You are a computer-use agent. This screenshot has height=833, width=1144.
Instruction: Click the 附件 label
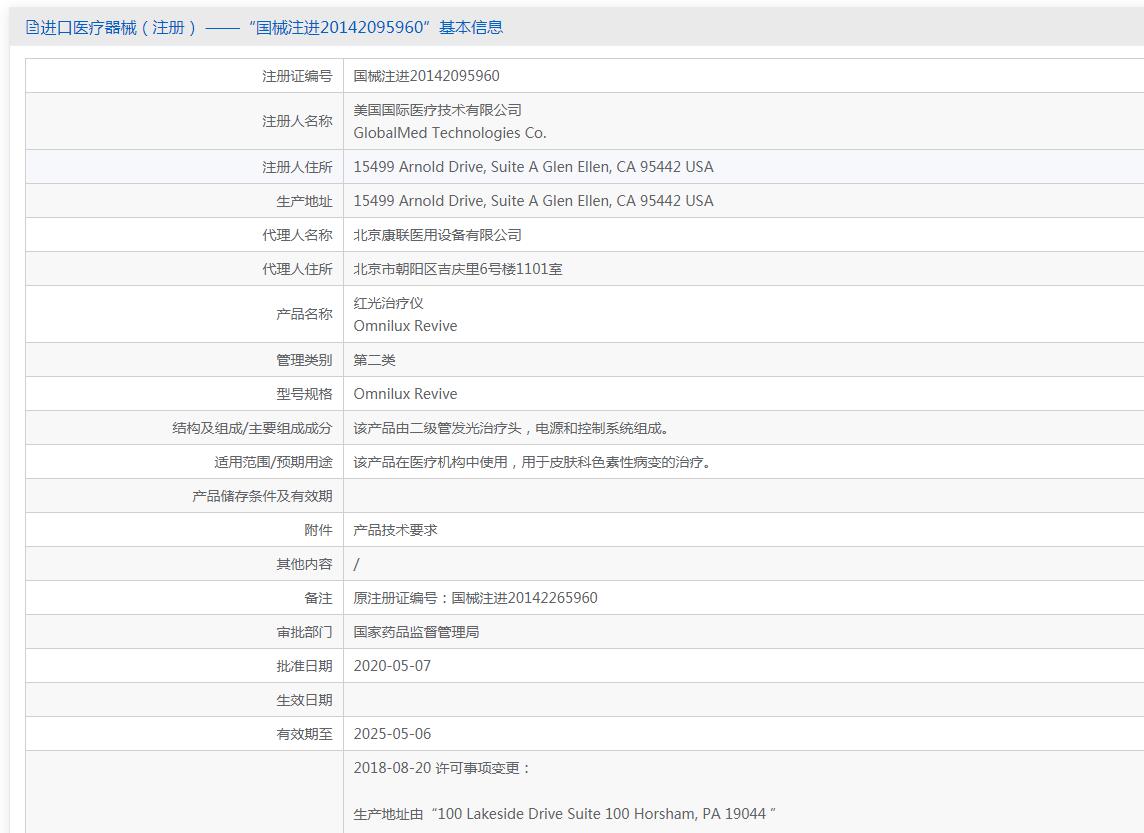[x=318, y=530]
